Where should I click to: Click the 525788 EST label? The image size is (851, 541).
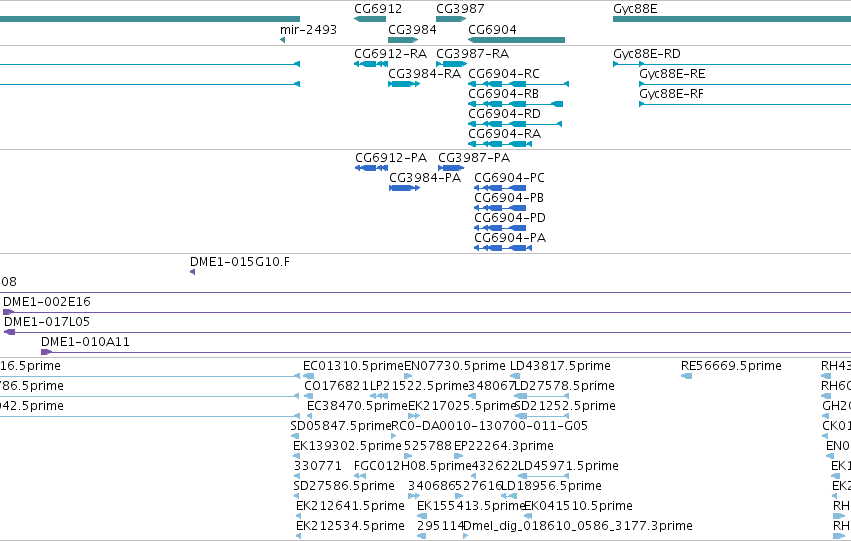pos(428,446)
